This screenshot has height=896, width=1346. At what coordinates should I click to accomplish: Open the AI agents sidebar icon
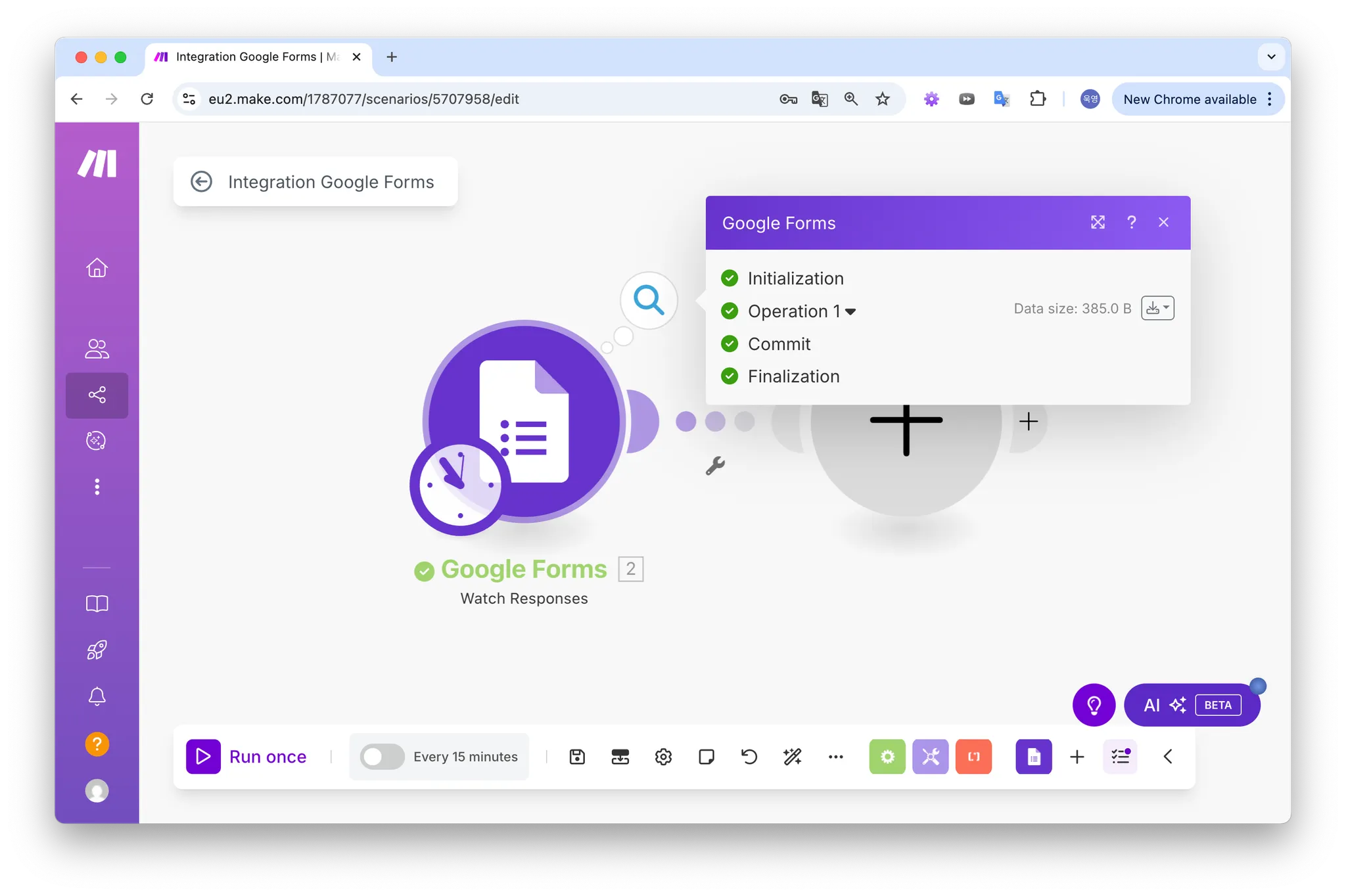[97, 440]
